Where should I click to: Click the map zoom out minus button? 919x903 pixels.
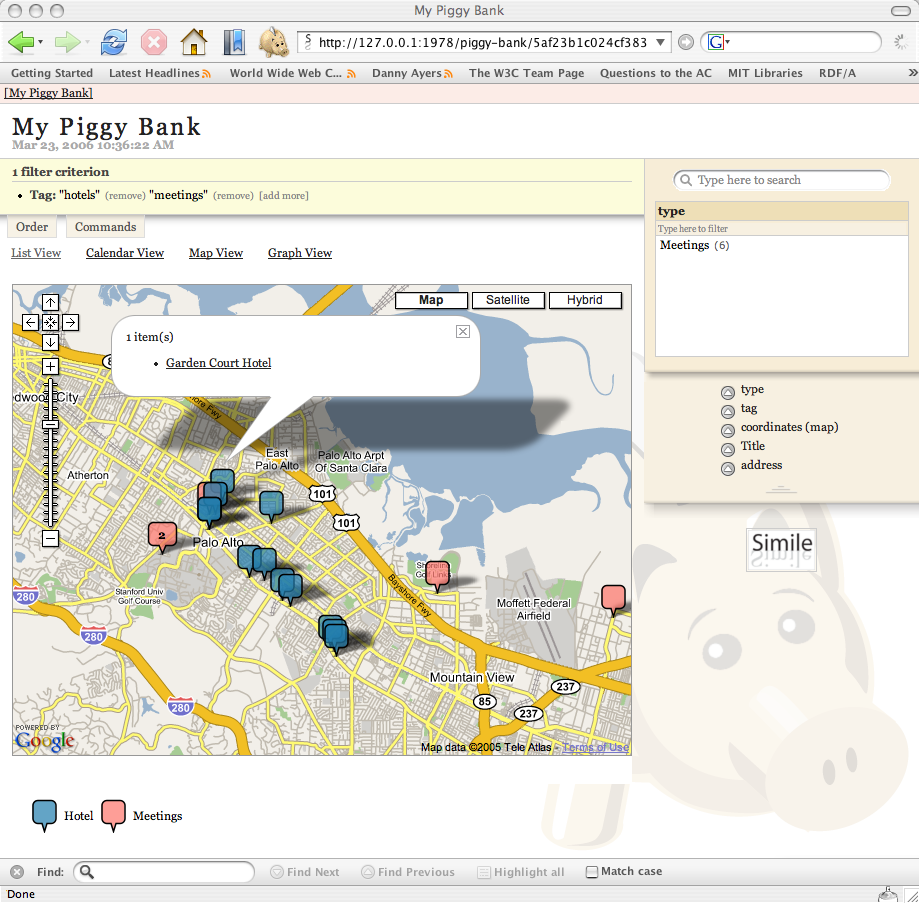pyautogui.click(x=51, y=539)
